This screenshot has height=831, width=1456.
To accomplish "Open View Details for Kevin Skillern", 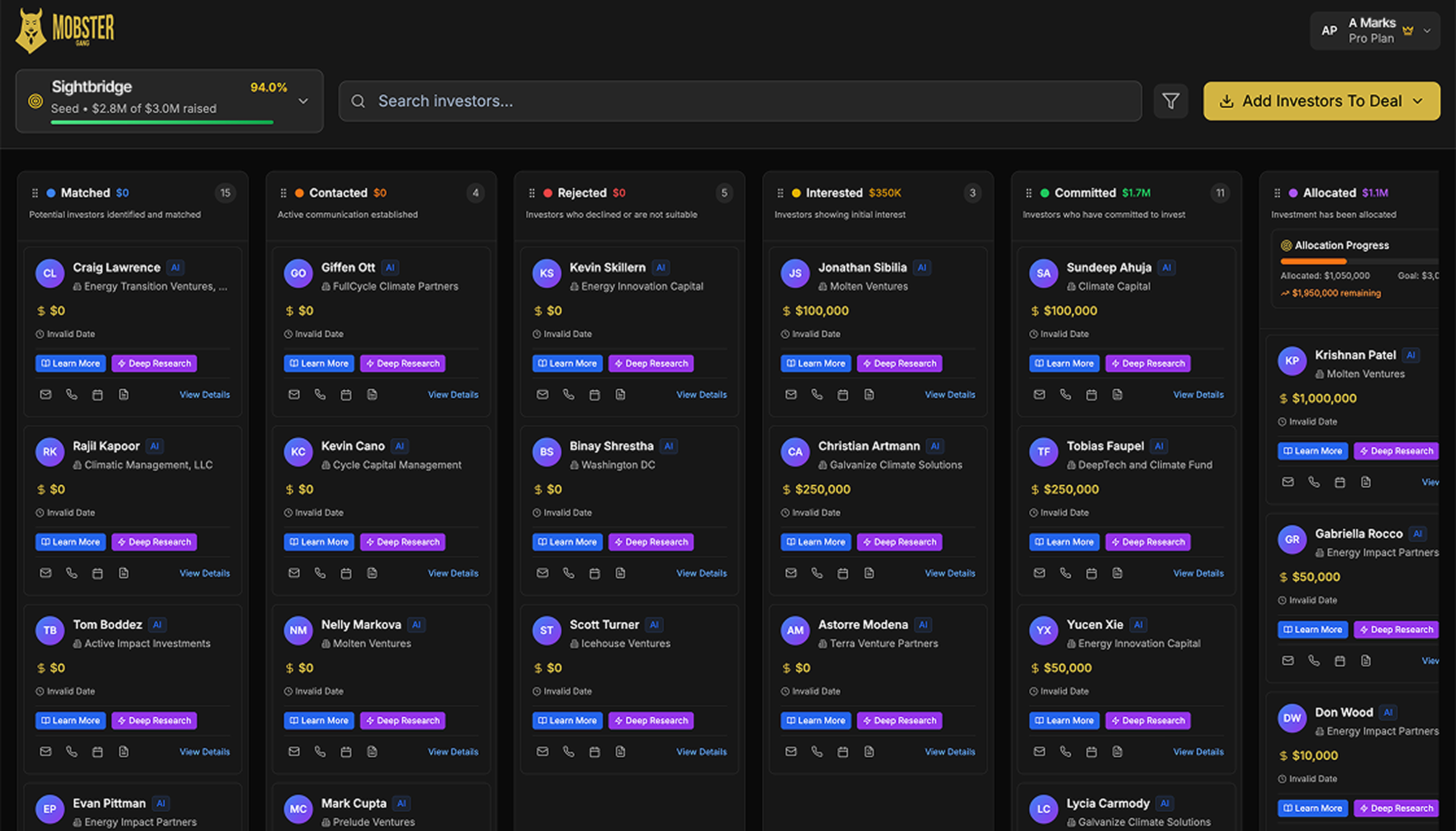I will 702,394.
